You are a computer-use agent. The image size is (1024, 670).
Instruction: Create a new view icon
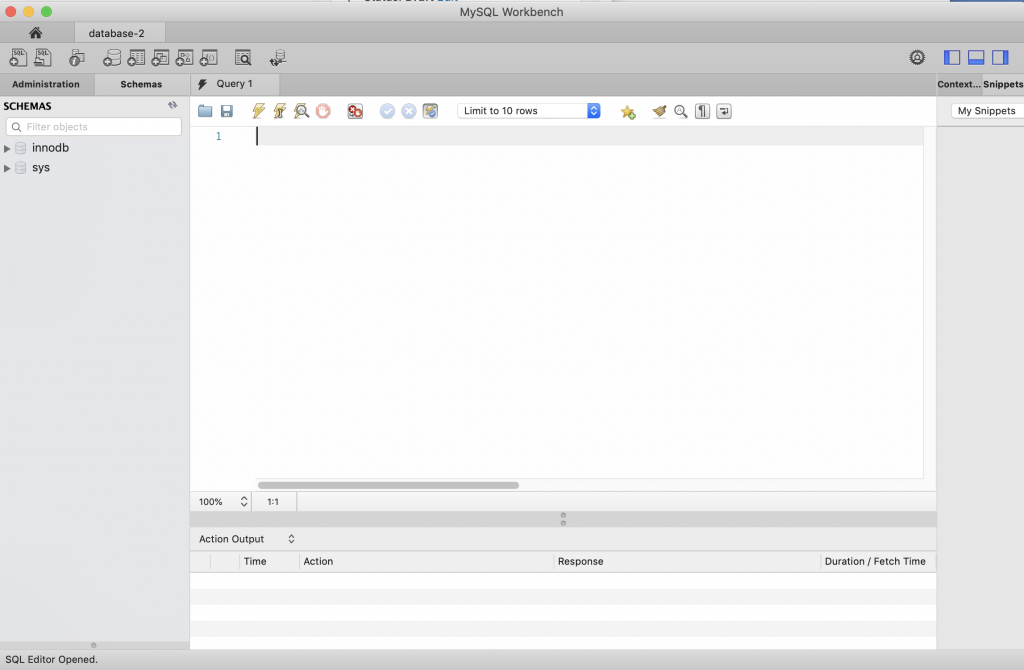[x=160, y=58]
